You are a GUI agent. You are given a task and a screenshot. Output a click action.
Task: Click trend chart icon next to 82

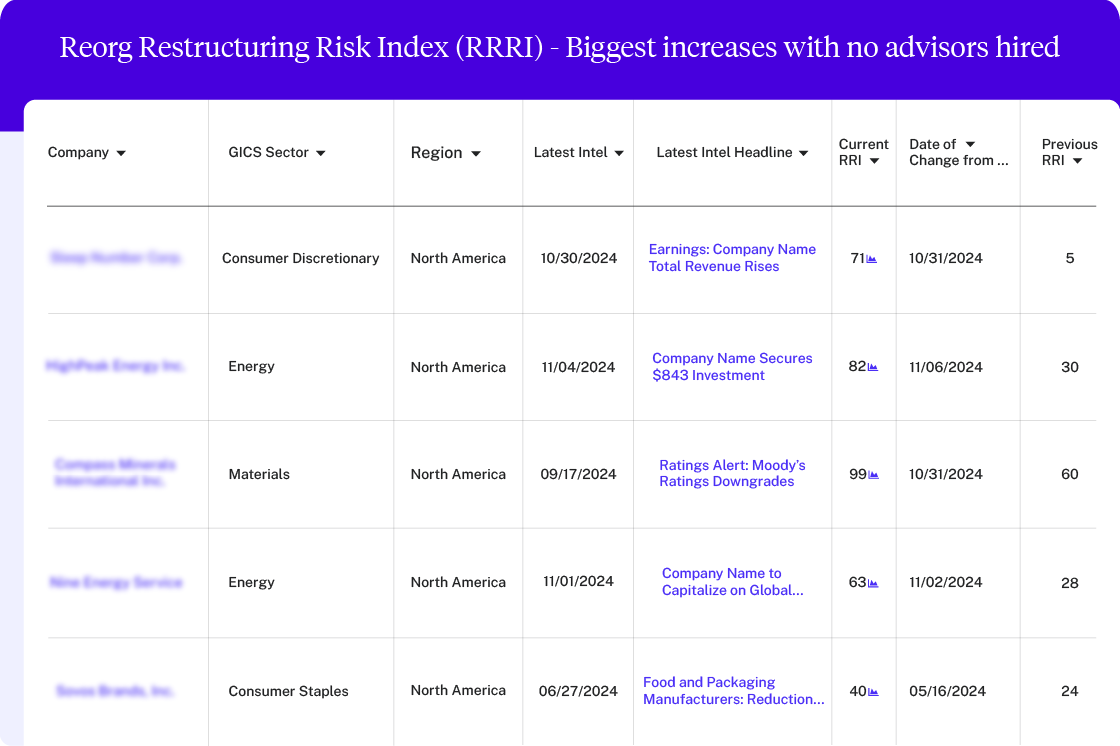point(873,367)
